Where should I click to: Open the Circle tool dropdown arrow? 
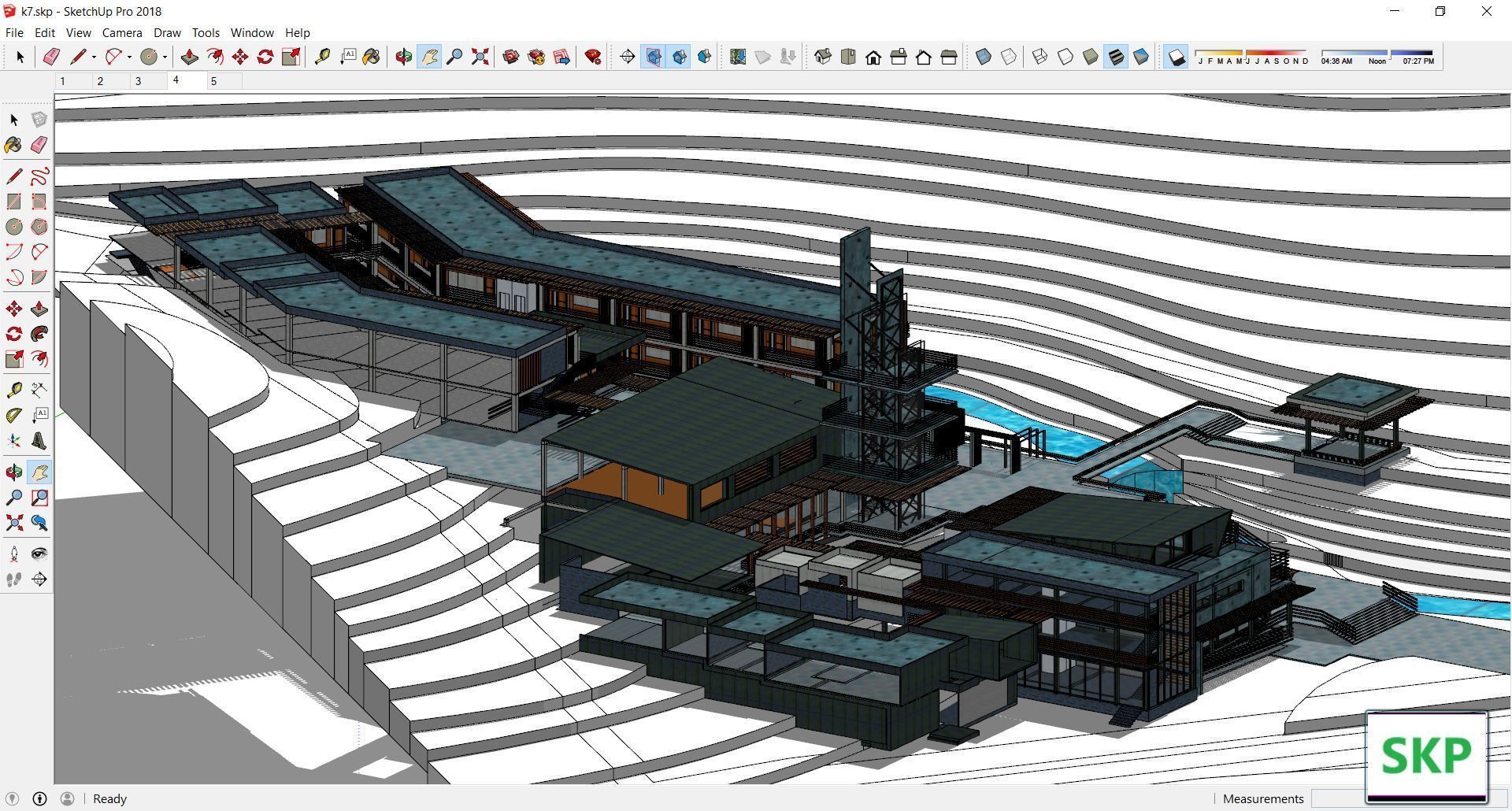[164, 57]
